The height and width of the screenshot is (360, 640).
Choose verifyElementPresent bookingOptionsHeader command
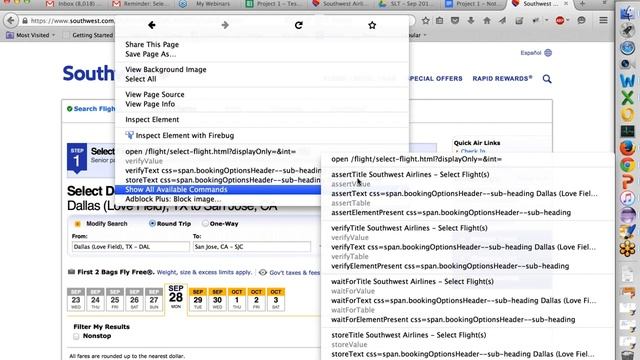point(450,266)
